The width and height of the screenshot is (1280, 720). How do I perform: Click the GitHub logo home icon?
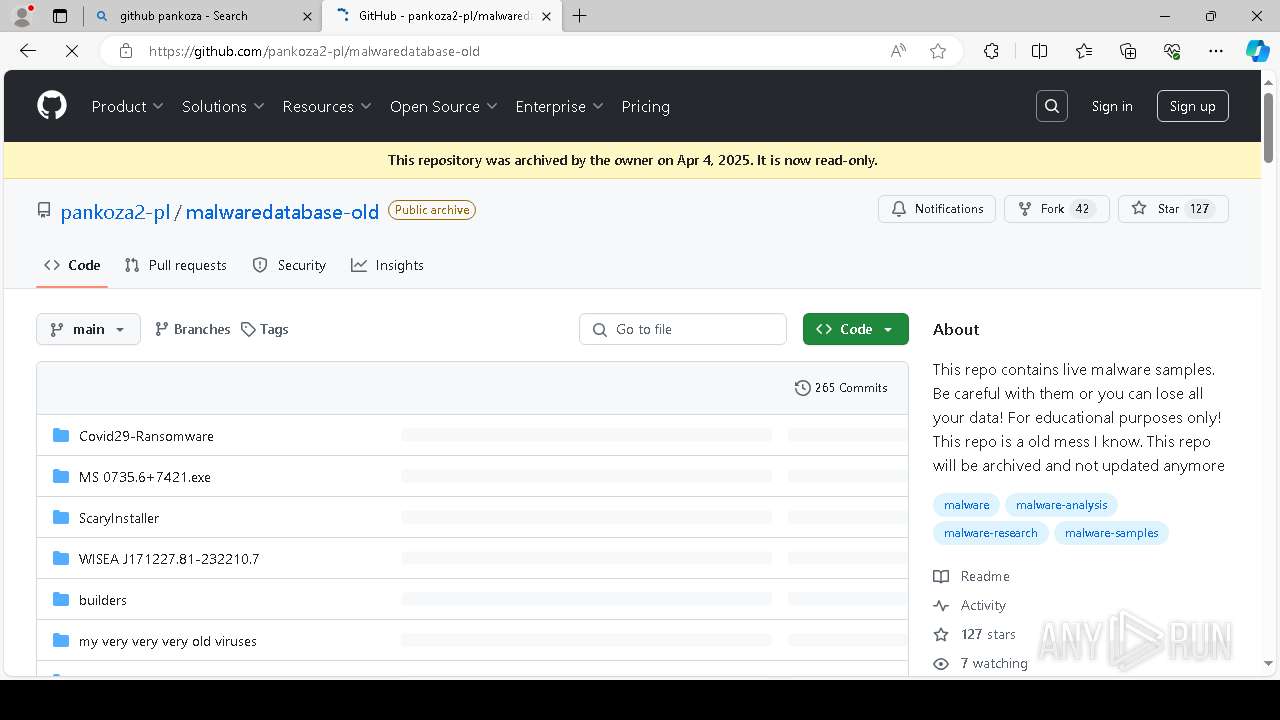(x=52, y=106)
